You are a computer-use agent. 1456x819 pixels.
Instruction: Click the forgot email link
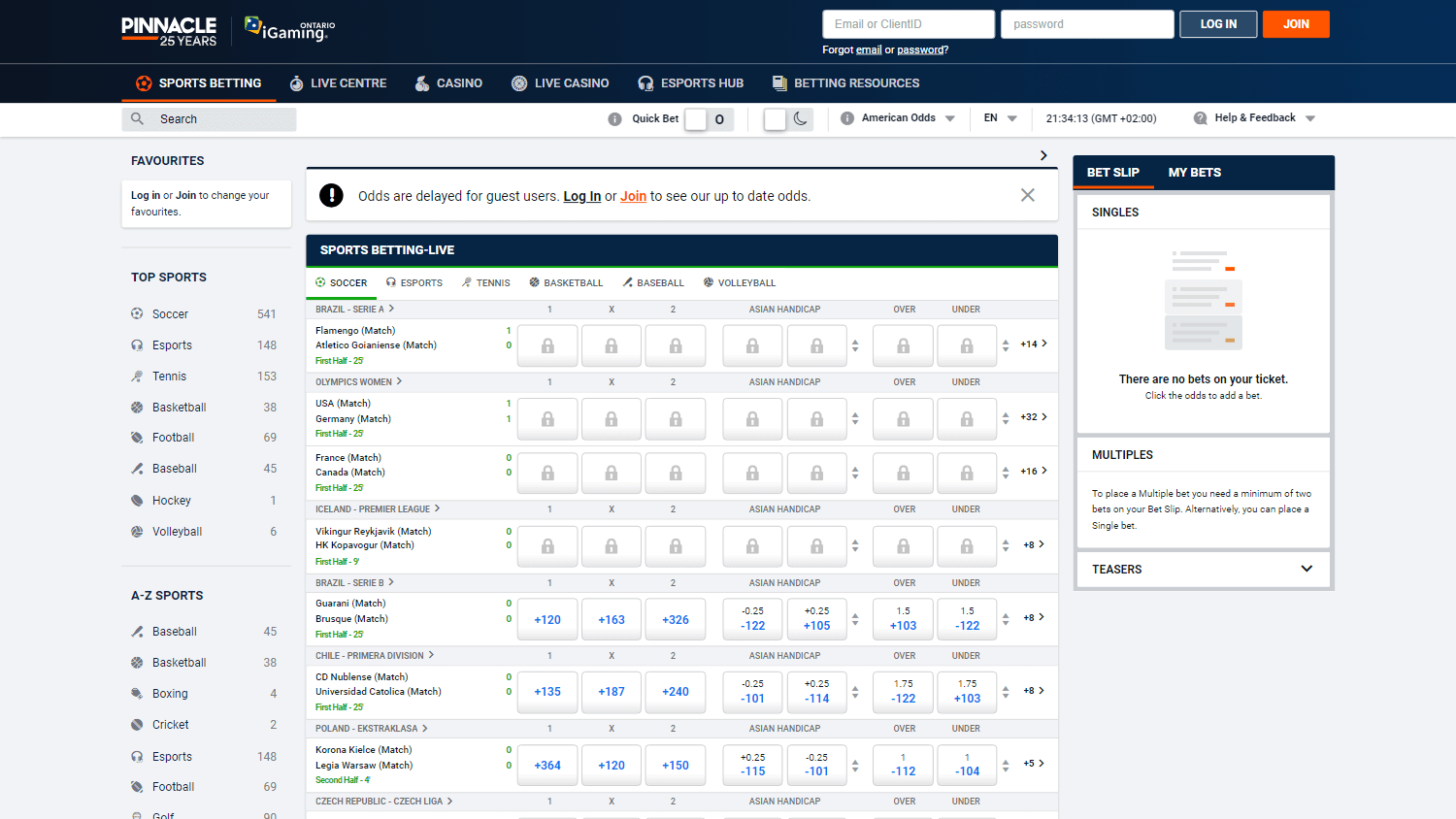pyautogui.click(x=869, y=50)
